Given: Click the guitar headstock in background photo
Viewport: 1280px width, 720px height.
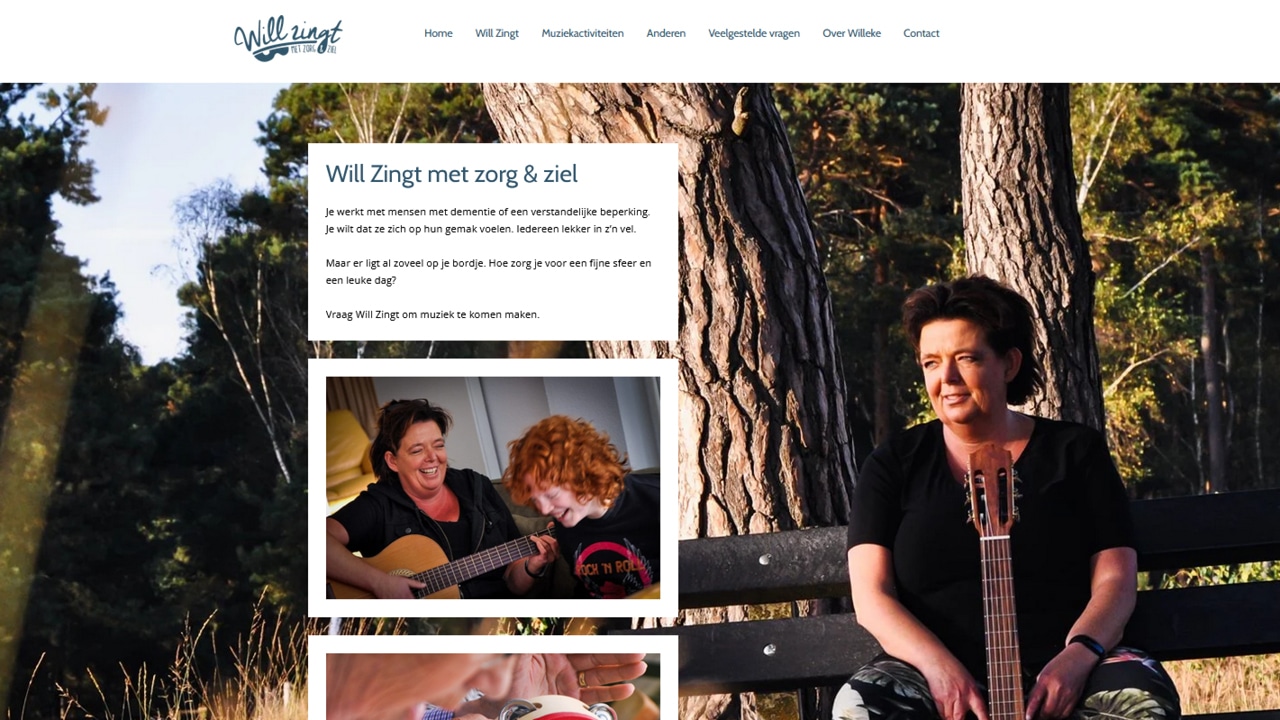Looking at the screenshot, I should click(x=991, y=488).
